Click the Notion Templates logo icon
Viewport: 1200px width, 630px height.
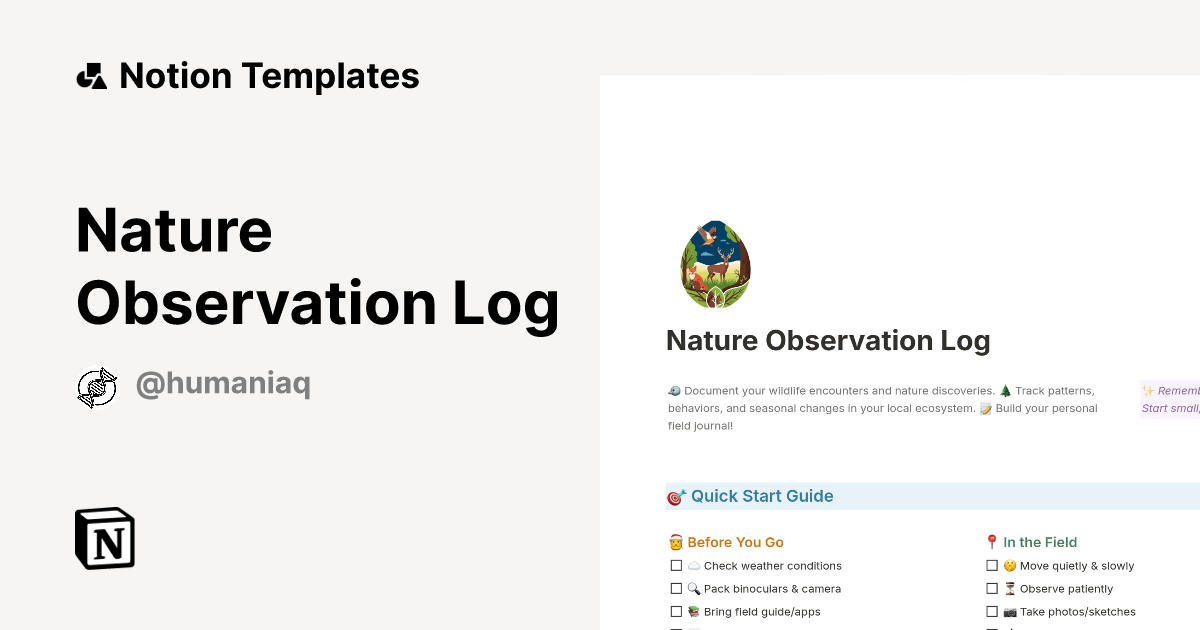pos(91,75)
